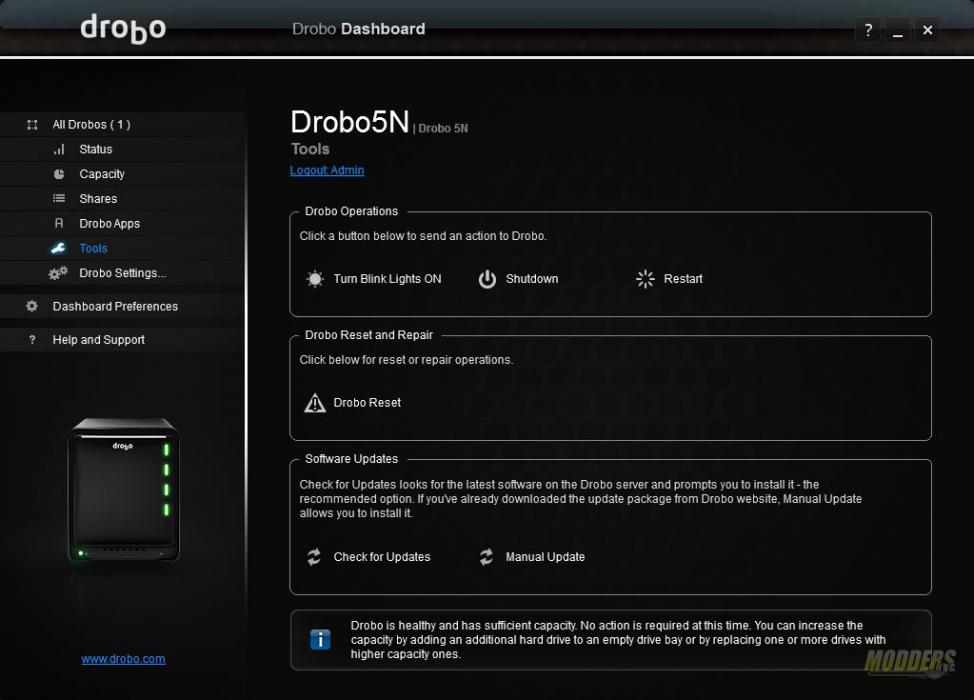
Task: Click the Logout: Admin link
Action: point(327,170)
